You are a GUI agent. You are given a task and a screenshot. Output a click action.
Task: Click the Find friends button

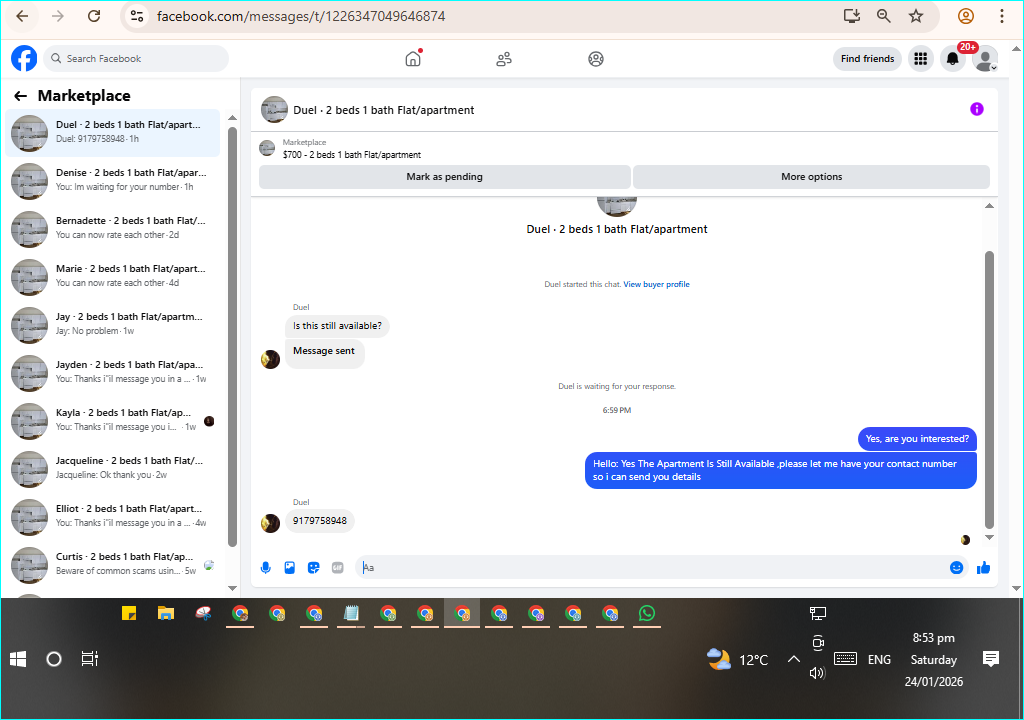click(x=867, y=59)
